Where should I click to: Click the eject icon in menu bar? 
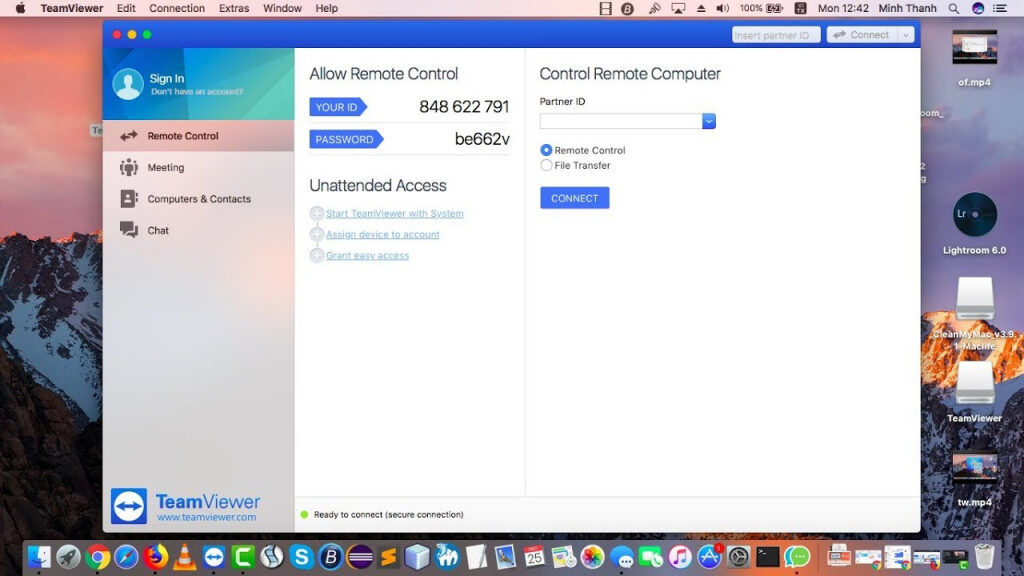point(701,8)
